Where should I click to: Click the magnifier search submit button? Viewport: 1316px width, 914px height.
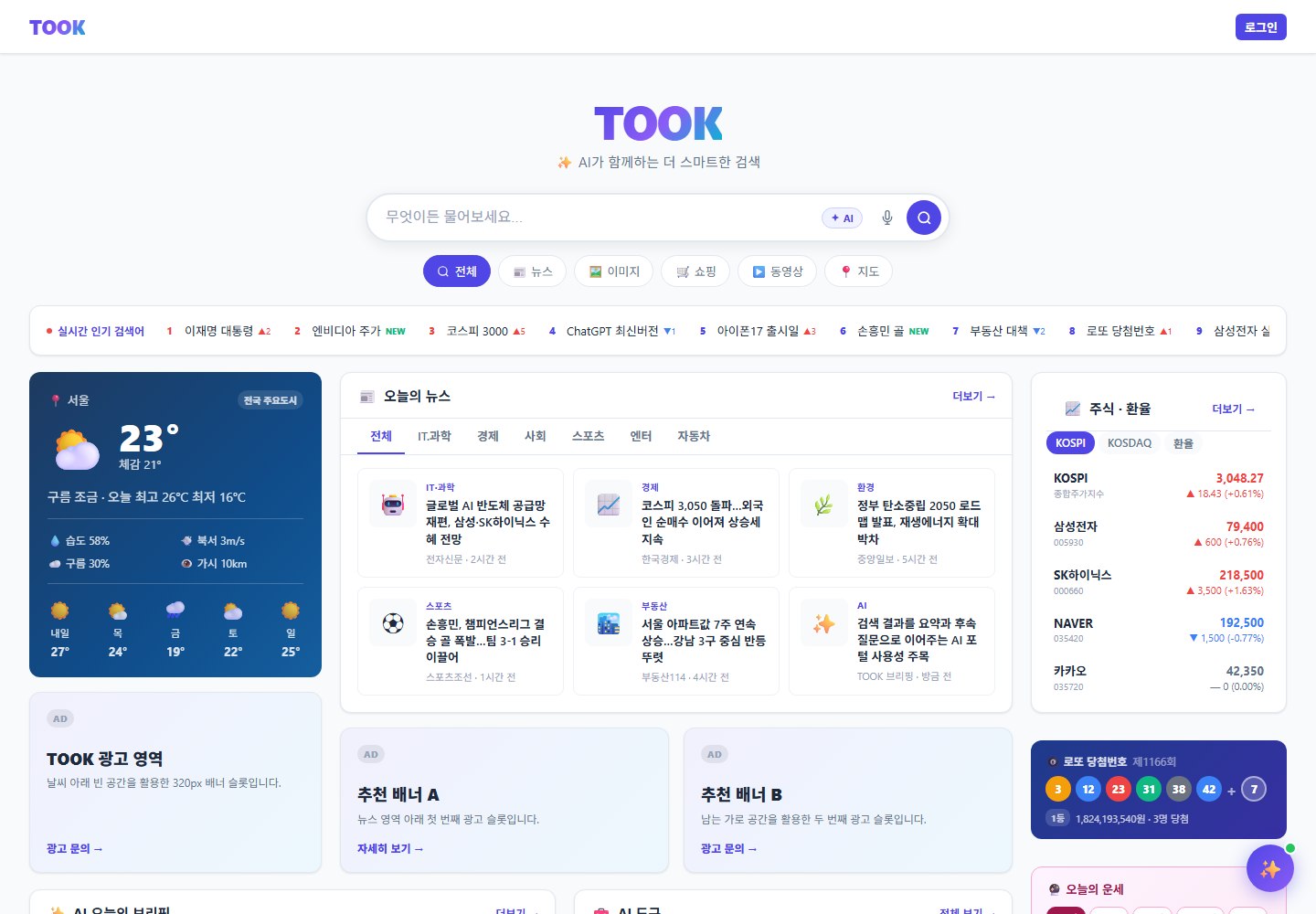click(924, 218)
